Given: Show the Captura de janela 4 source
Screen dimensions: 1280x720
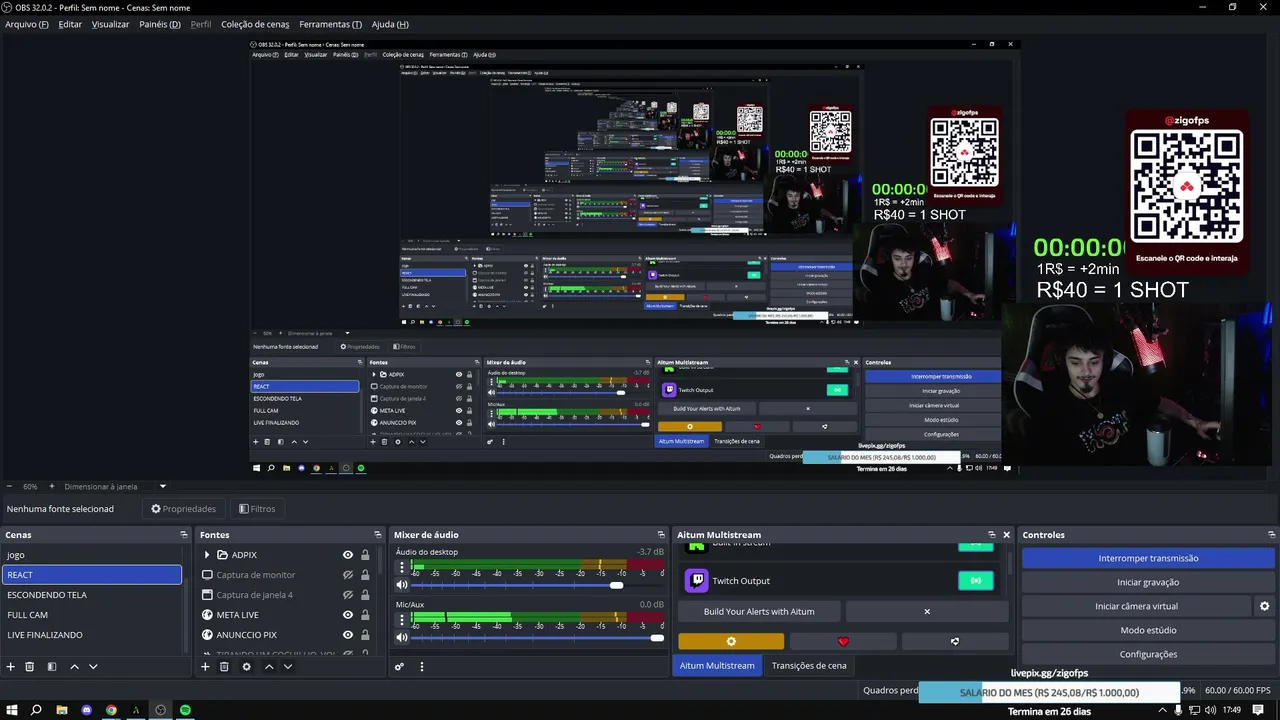Looking at the screenshot, I should point(348,595).
